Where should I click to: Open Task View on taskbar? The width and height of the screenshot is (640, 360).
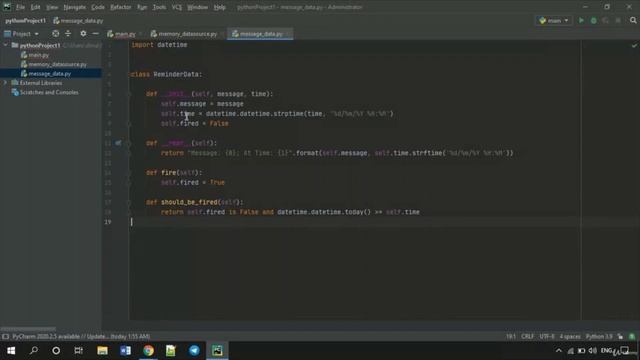coord(78,351)
